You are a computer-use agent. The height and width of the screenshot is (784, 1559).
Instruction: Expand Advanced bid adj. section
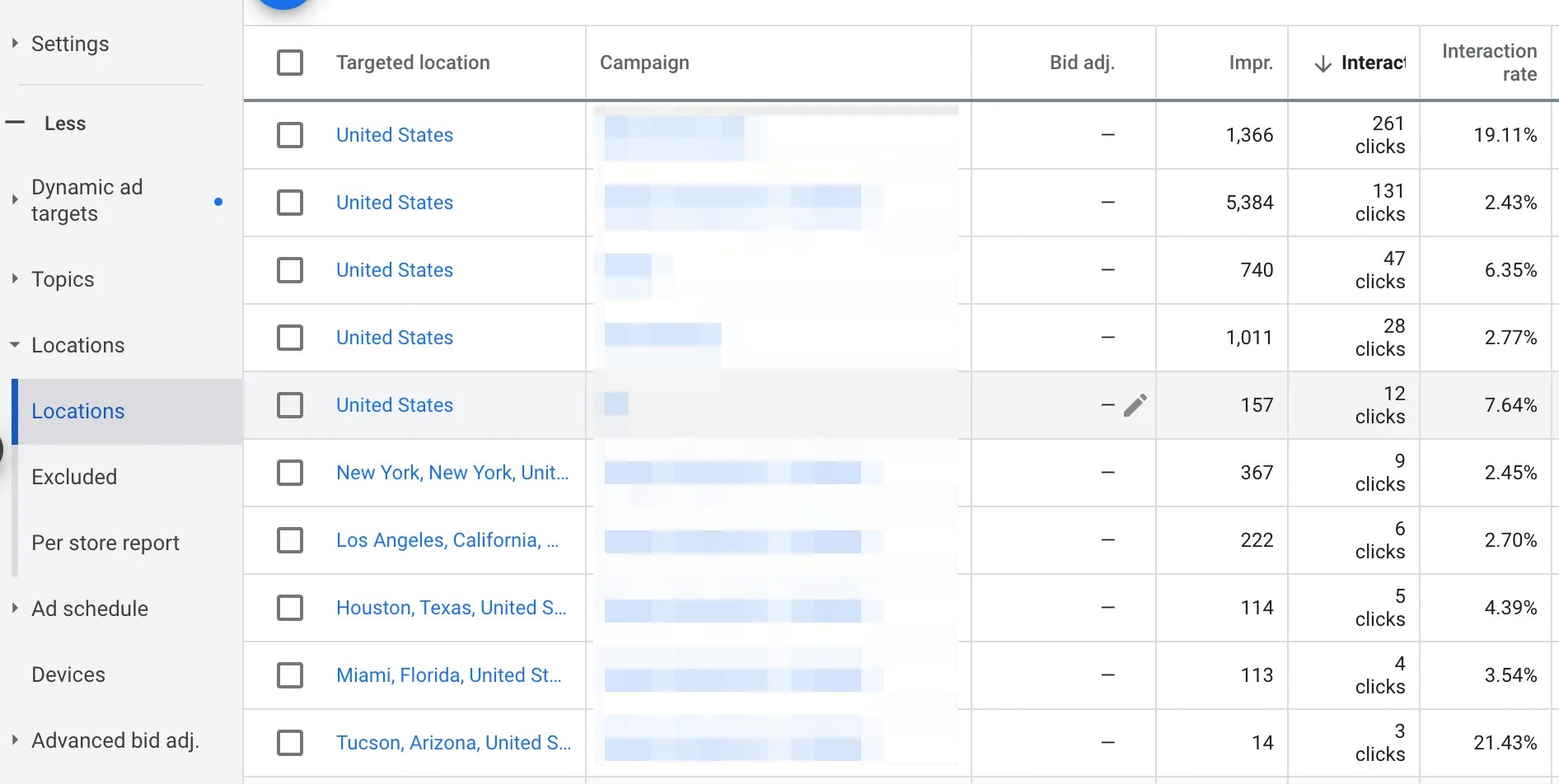15,740
